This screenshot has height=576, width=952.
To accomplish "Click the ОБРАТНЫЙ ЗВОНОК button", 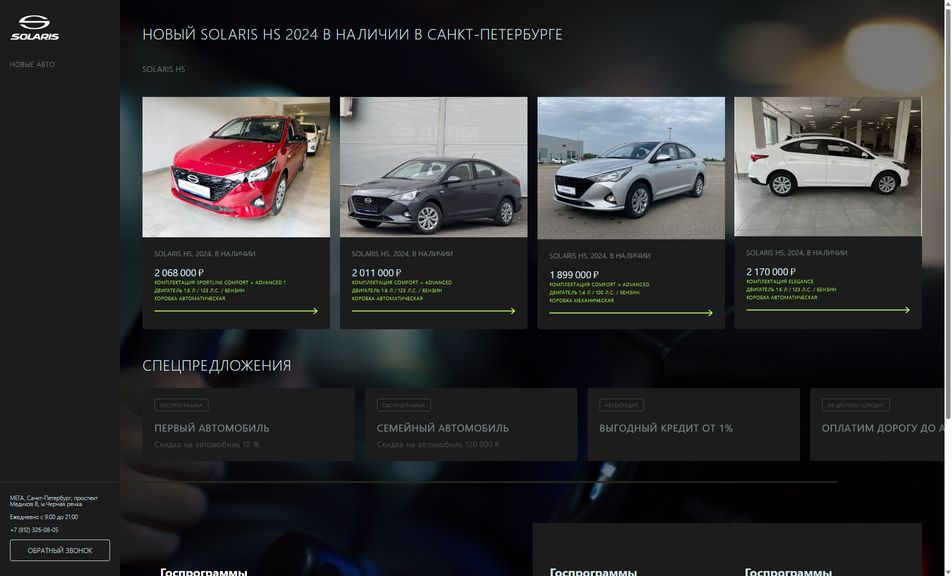I will coord(60,551).
